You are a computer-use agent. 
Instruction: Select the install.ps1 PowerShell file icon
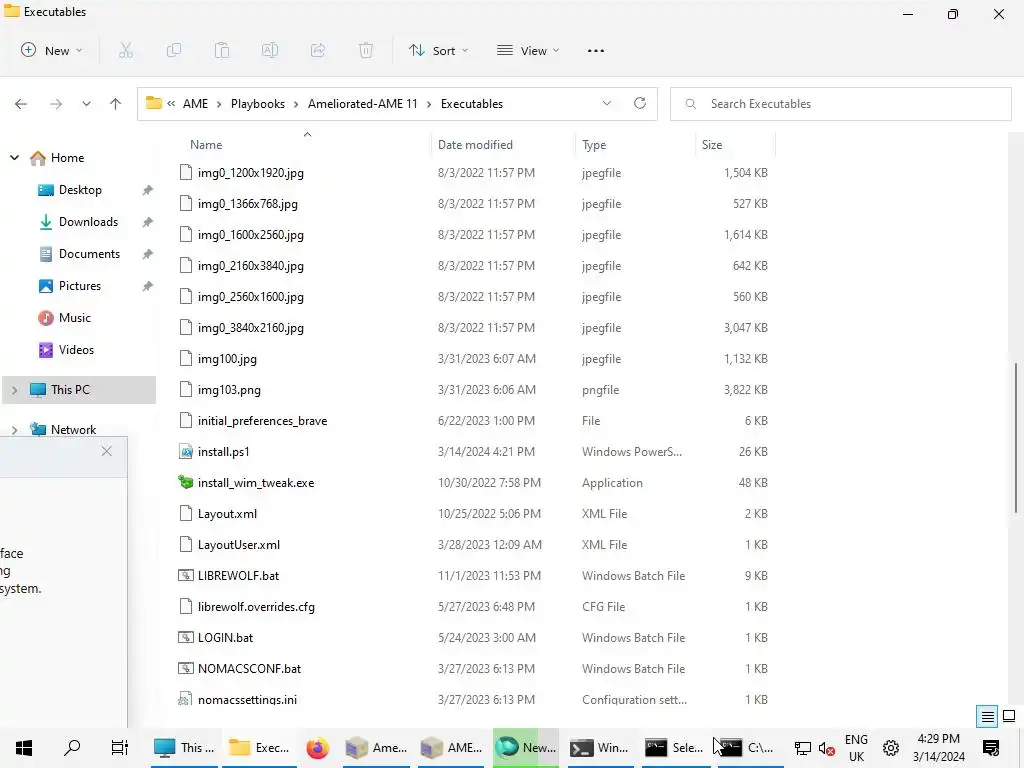[185, 451]
